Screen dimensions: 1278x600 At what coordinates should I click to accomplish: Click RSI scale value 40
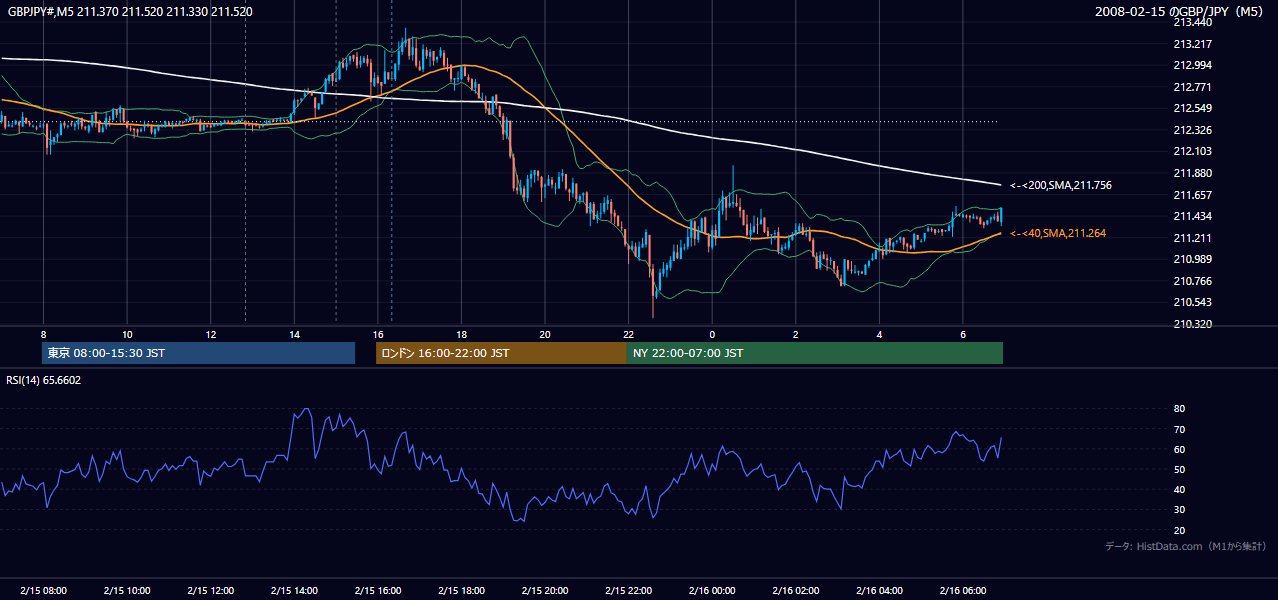pos(1179,489)
